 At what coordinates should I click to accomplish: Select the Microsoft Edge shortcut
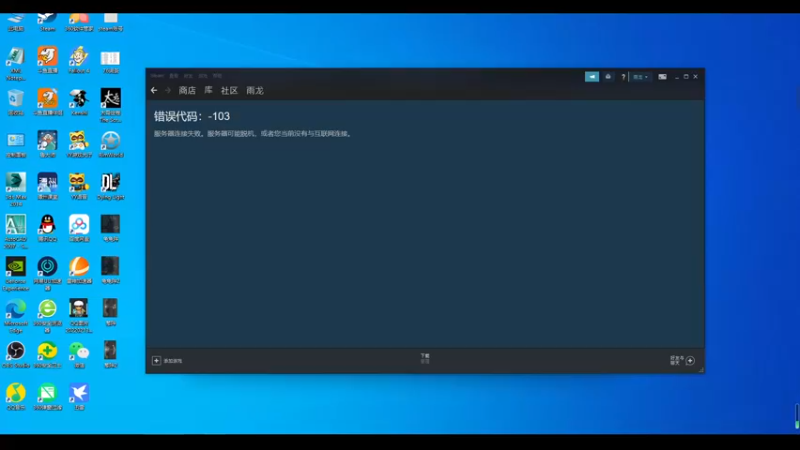(x=16, y=316)
